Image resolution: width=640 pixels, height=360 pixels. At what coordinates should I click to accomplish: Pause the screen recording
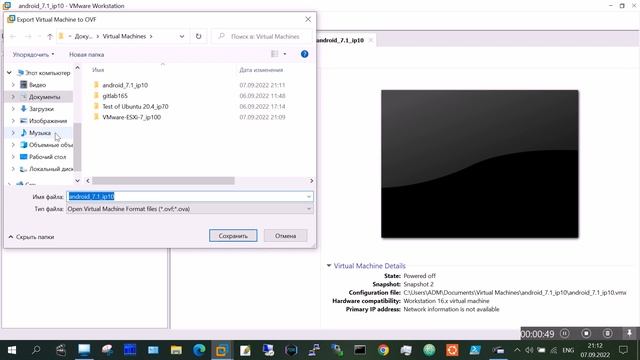(564, 333)
